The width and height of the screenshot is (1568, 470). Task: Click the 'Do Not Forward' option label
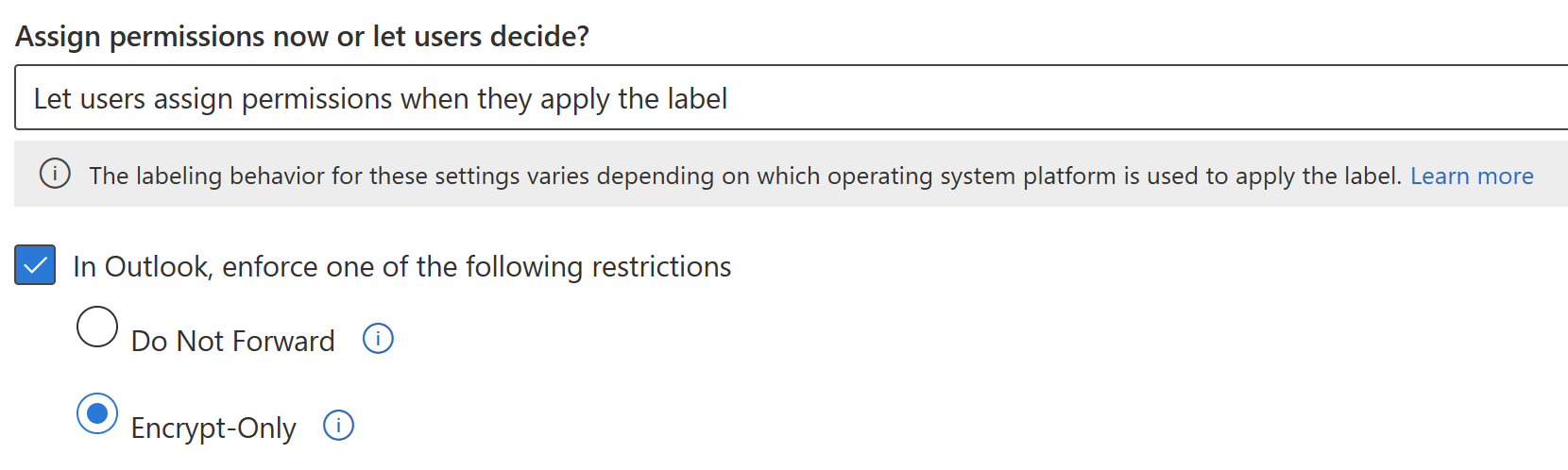tap(232, 341)
